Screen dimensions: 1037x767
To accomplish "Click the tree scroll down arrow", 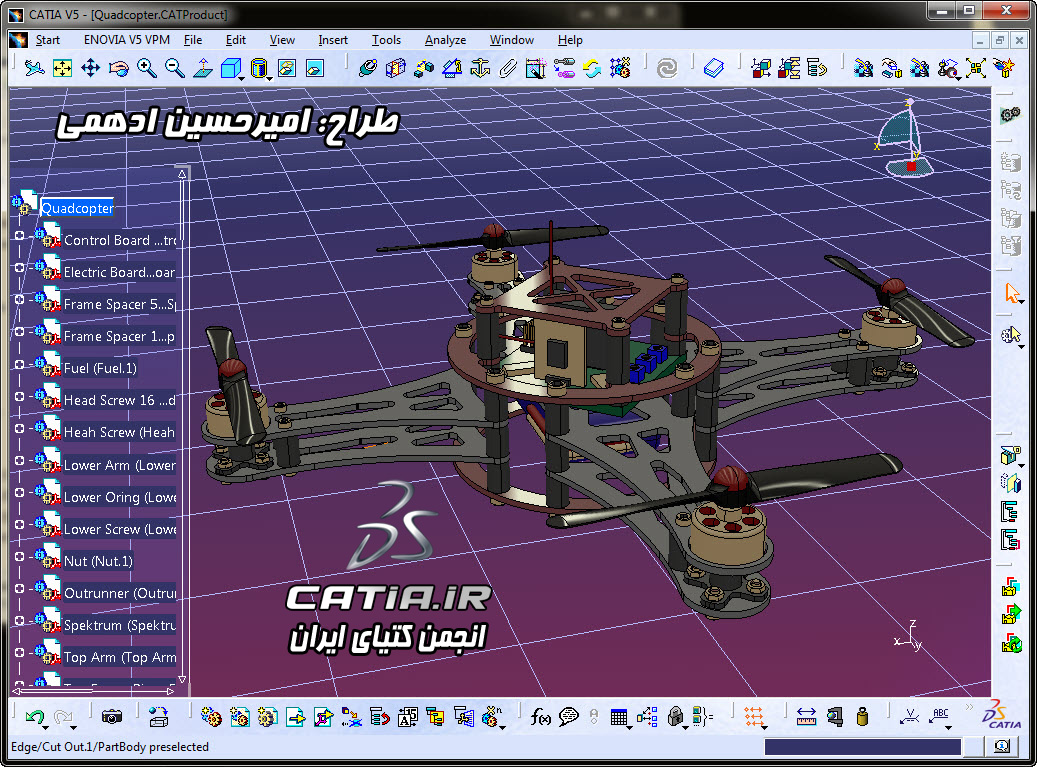I will click(x=182, y=679).
